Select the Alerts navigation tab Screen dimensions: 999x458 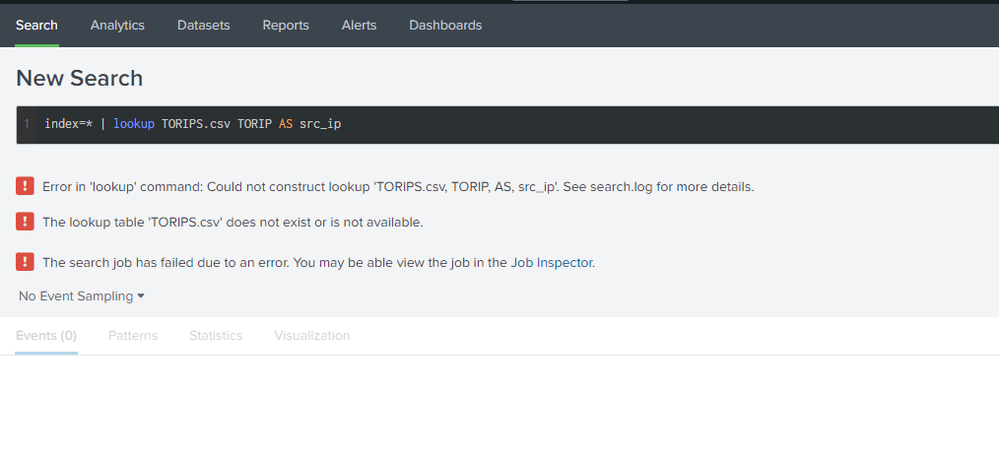tap(359, 25)
